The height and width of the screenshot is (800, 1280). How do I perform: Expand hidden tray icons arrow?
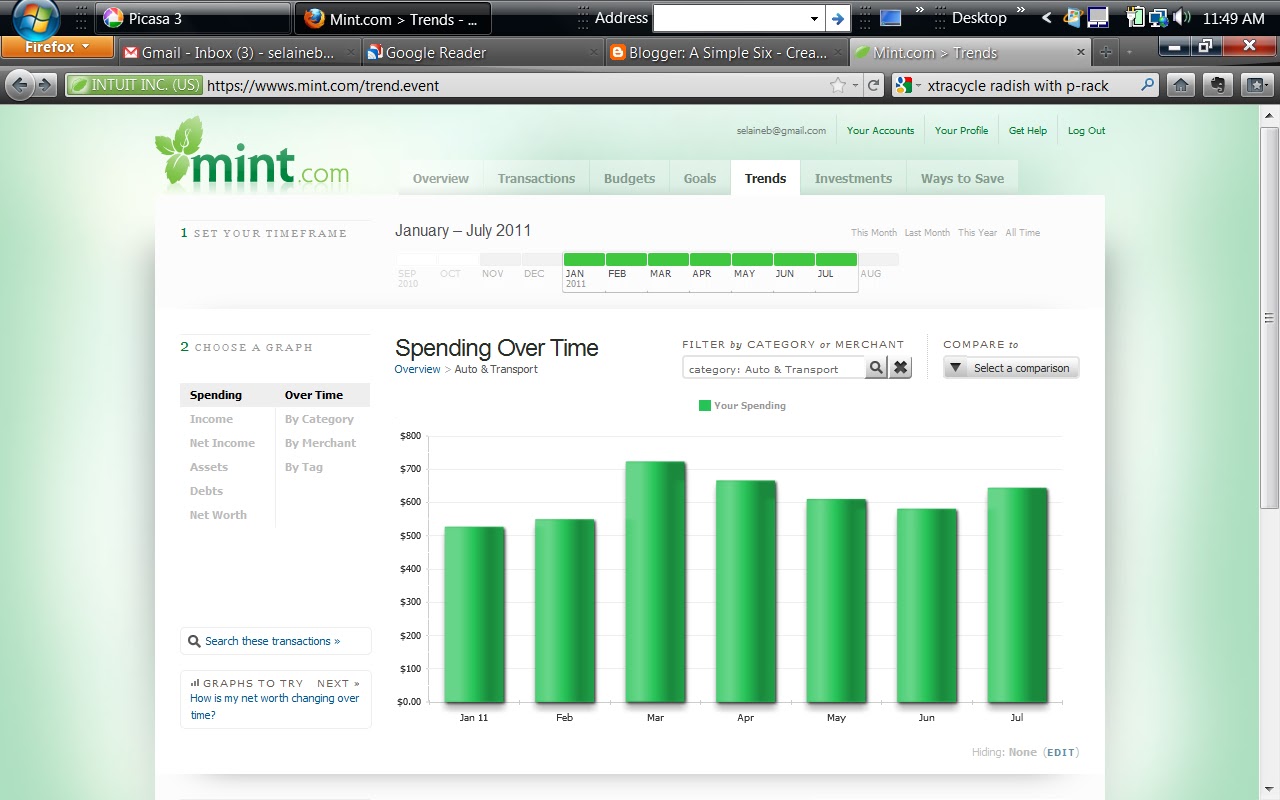pyautogui.click(x=1047, y=18)
